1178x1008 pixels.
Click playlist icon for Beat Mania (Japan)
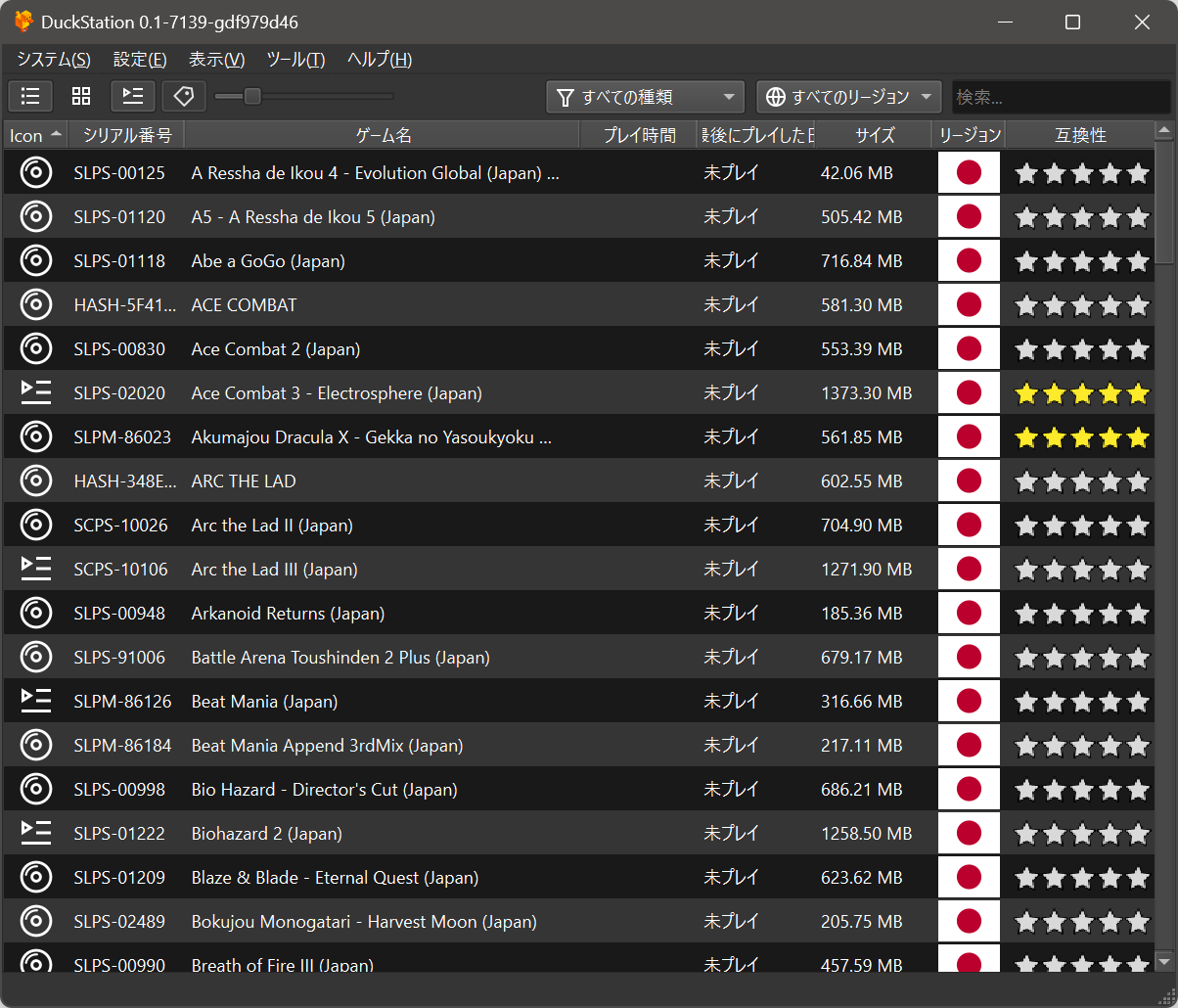click(35, 702)
